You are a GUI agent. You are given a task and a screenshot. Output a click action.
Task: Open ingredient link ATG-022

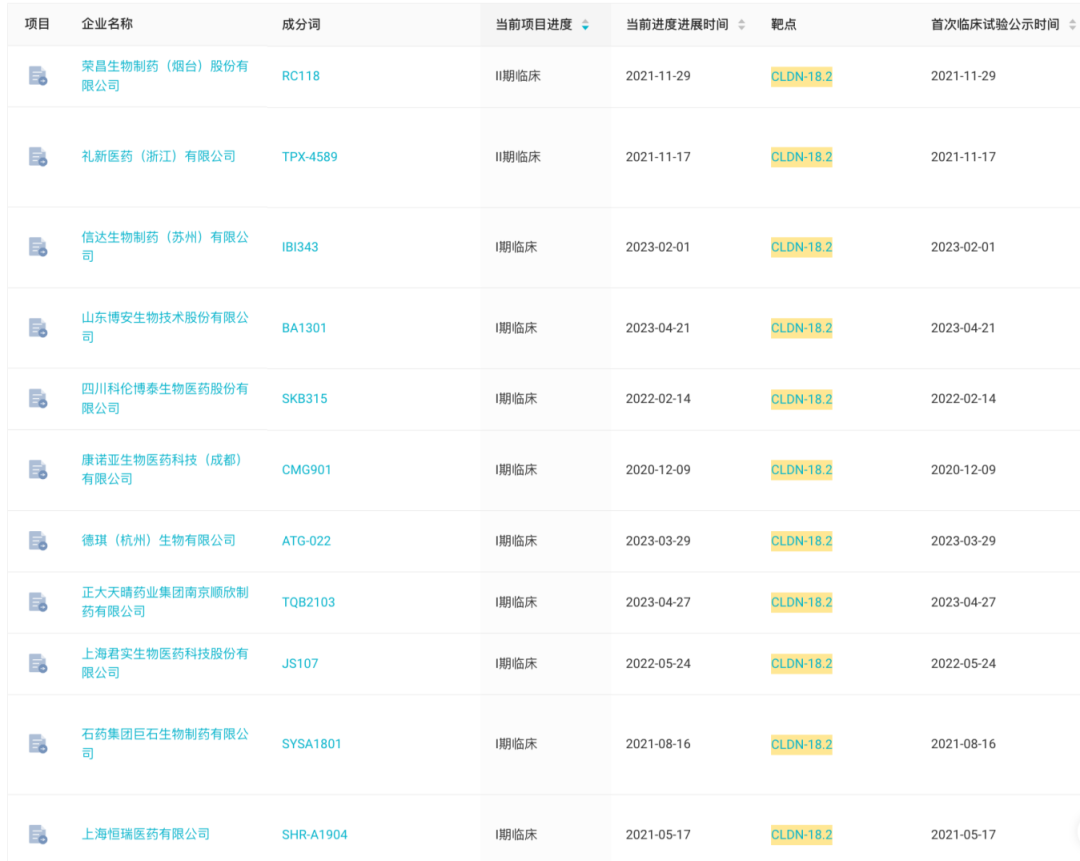coord(306,541)
